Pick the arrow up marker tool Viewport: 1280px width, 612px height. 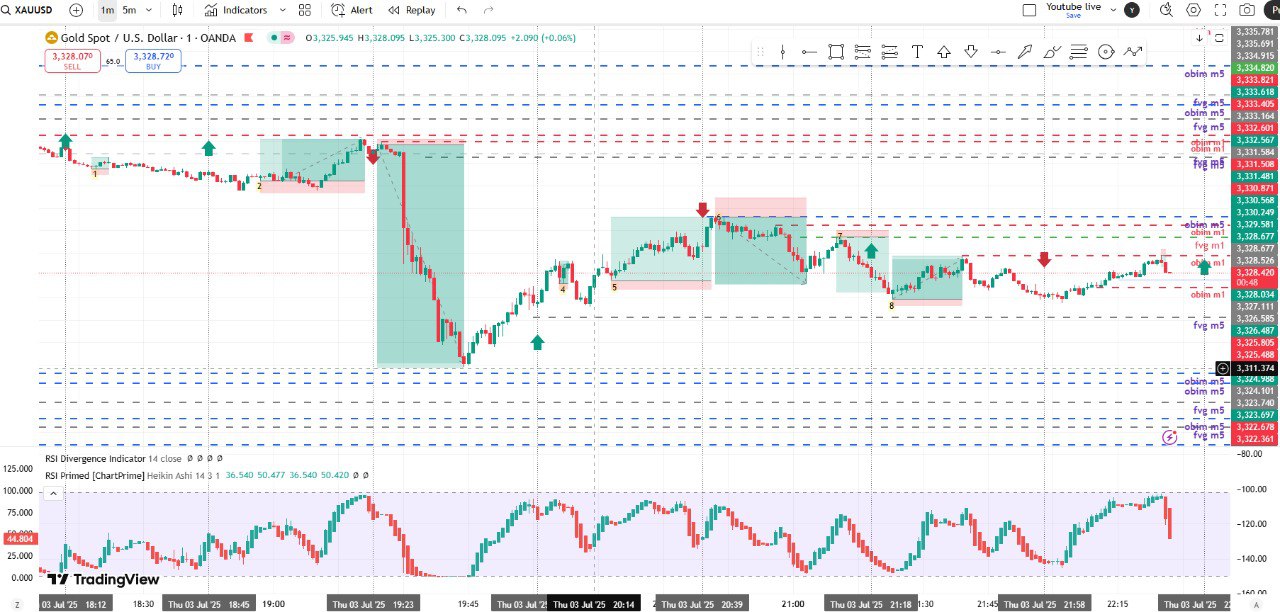943,52
